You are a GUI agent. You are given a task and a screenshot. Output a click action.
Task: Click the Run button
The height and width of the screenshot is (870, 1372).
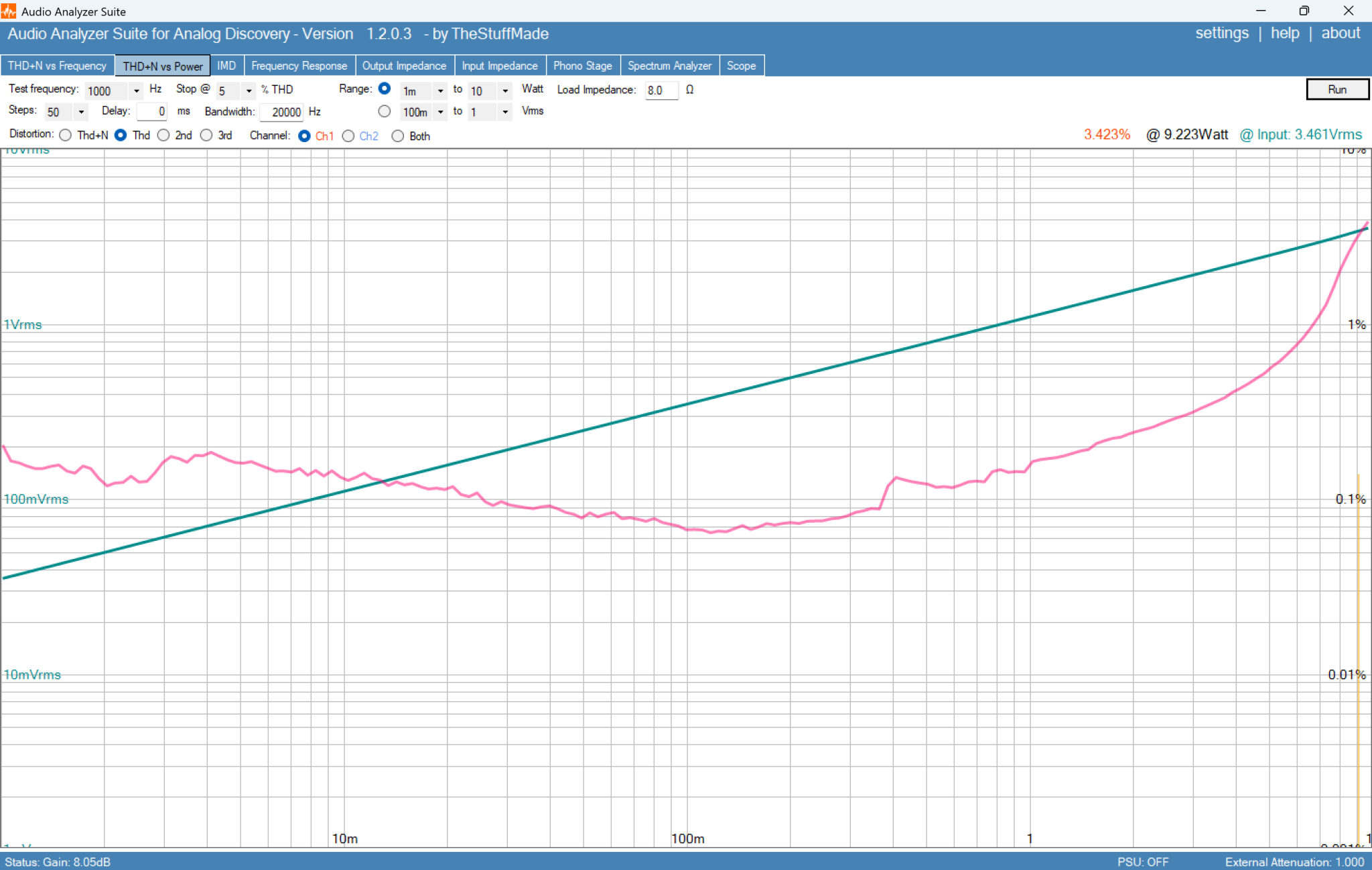(1337, 89)
